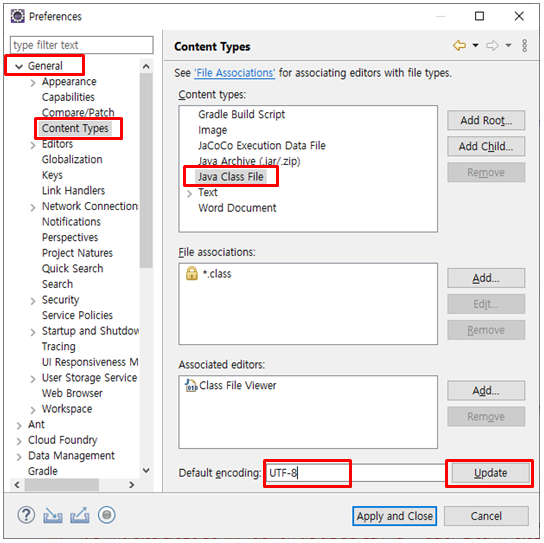Click Apply and Close
The height and width of the screenshot is (543, 544).
(394, 516)
